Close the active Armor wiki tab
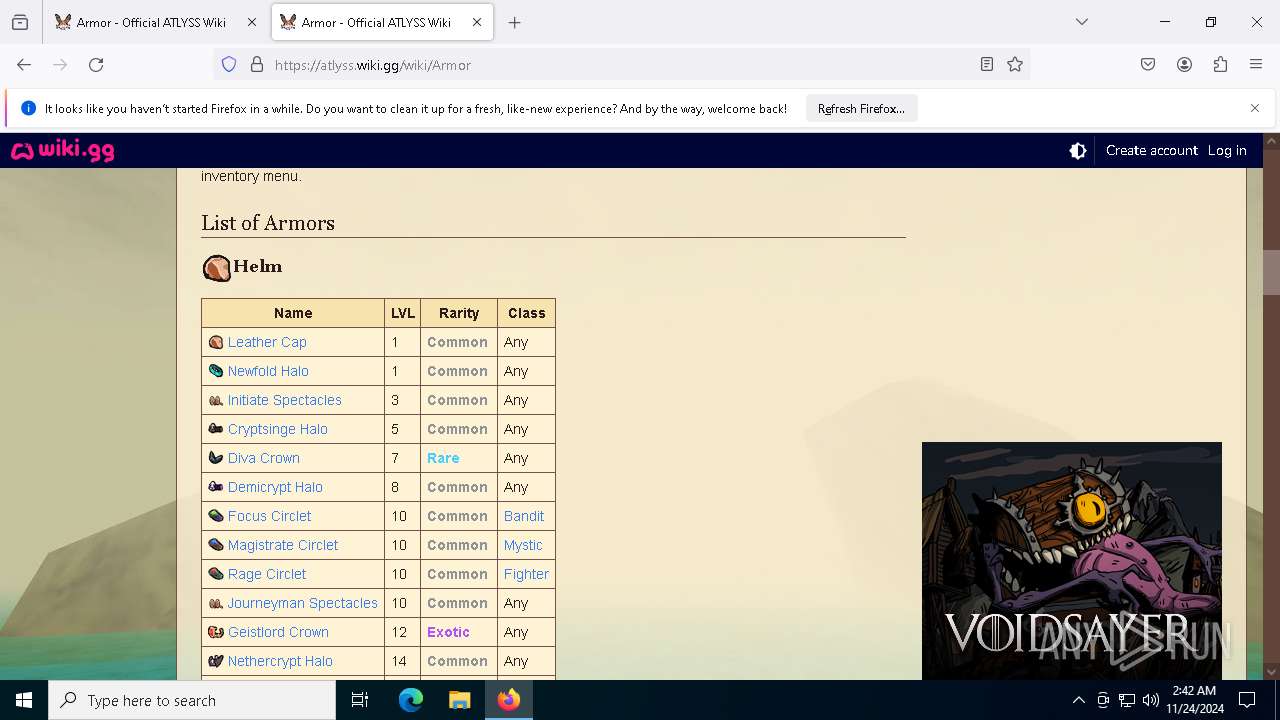Image resolution: width=1280 pixels, height=720 pixels. click(x=477, y=22)
